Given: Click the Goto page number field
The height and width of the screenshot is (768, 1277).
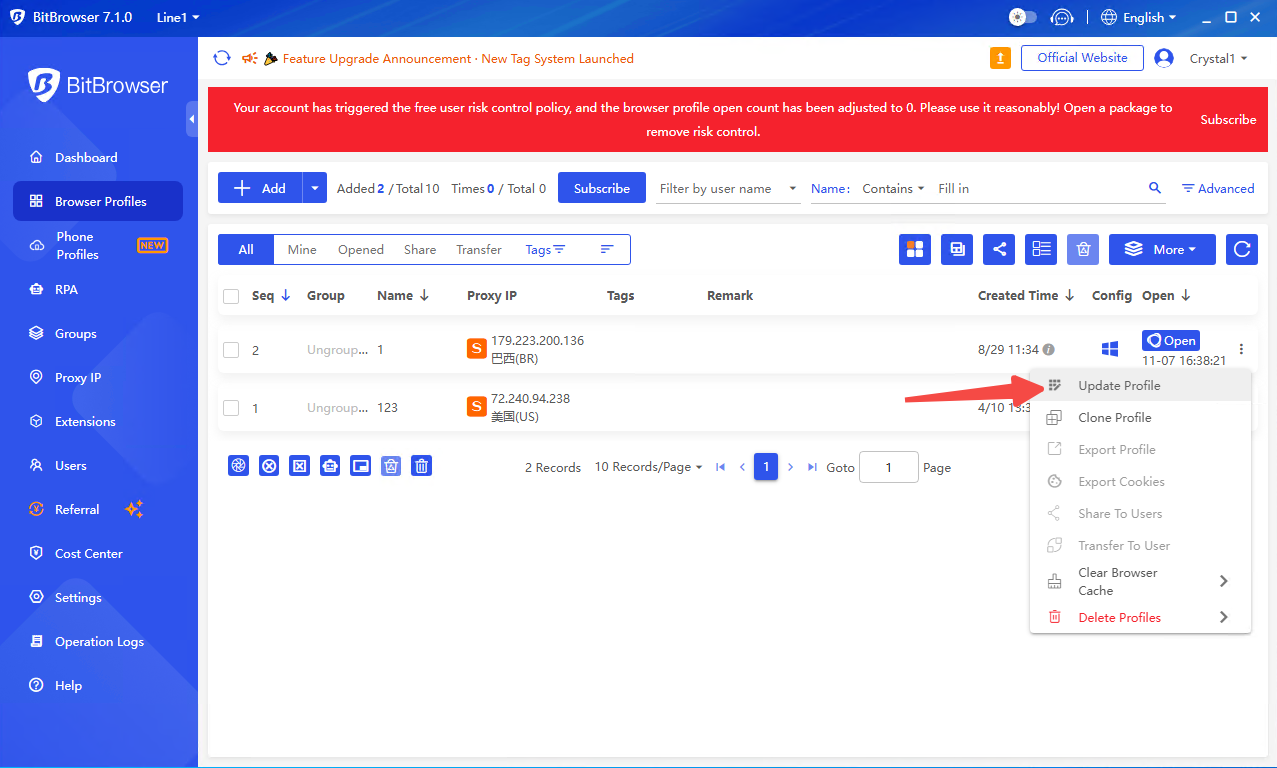Looking at the screenshot, I should (888, 467).
